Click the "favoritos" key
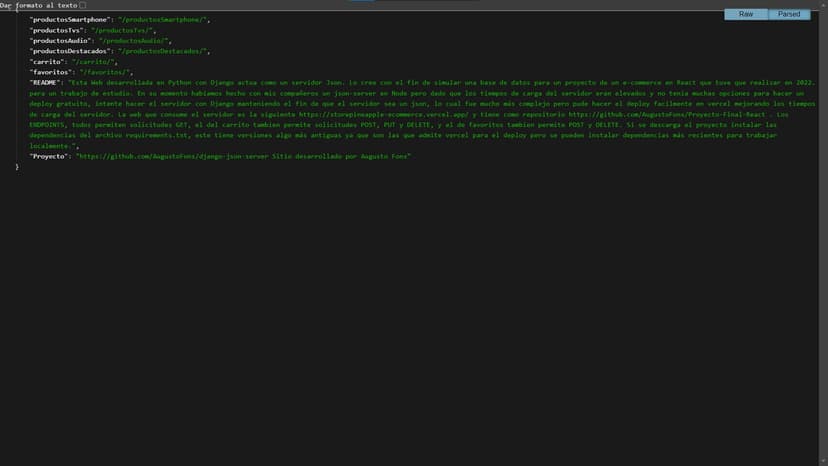The image size is (828, 466). 51,72
